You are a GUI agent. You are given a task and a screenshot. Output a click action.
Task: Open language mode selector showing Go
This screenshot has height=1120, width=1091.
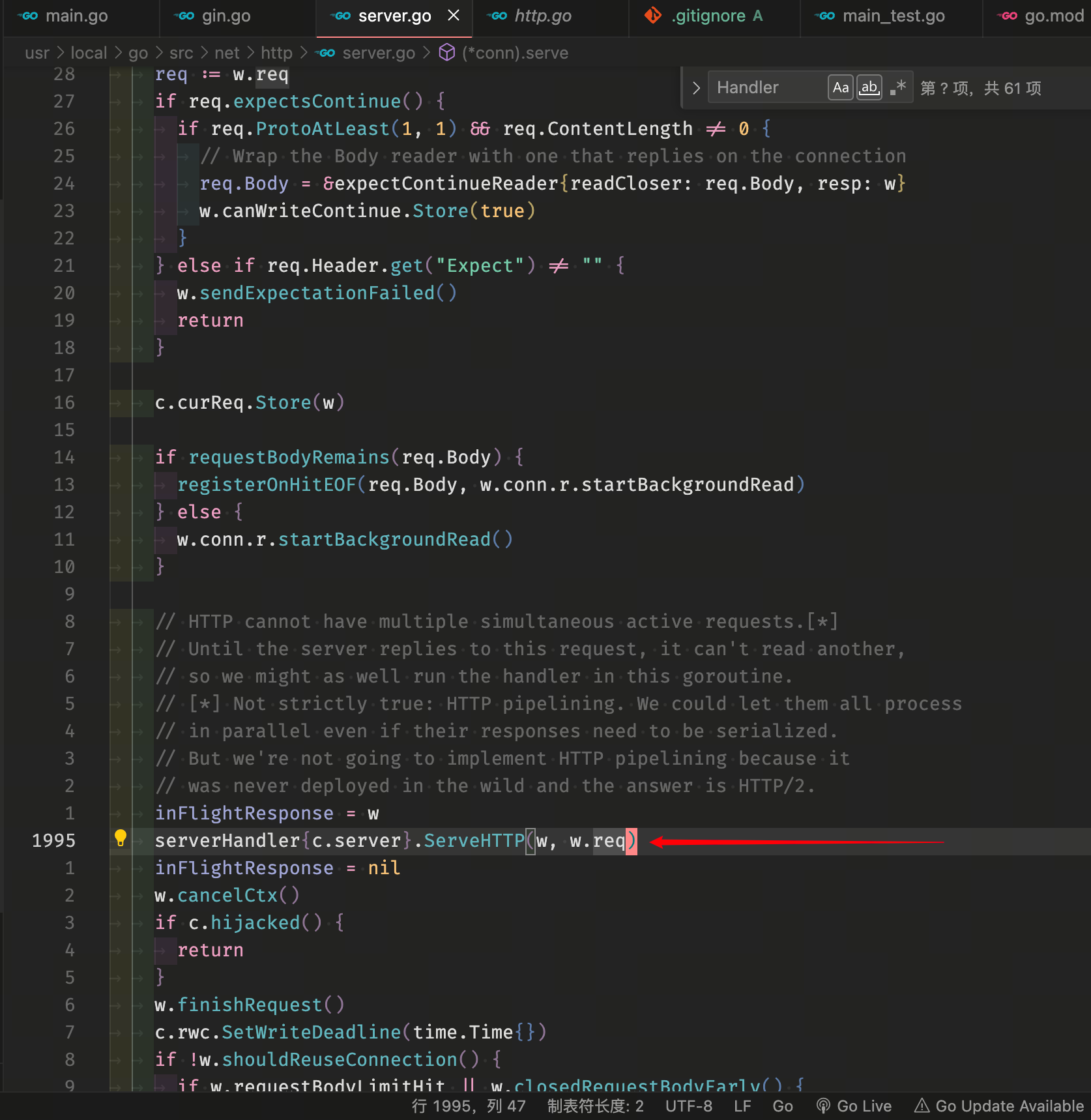pos(783,1106)
